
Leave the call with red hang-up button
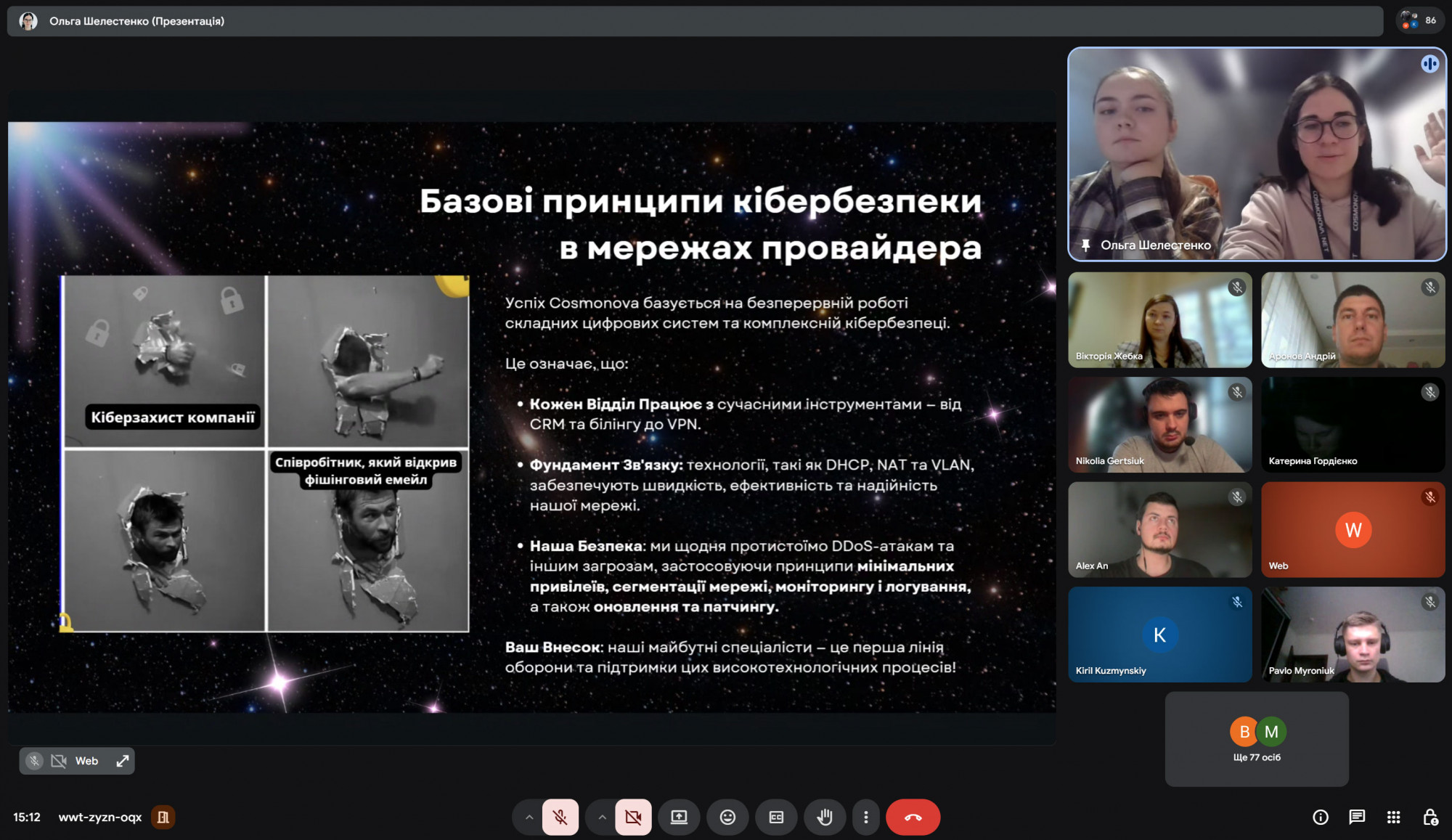pos(913,817)
